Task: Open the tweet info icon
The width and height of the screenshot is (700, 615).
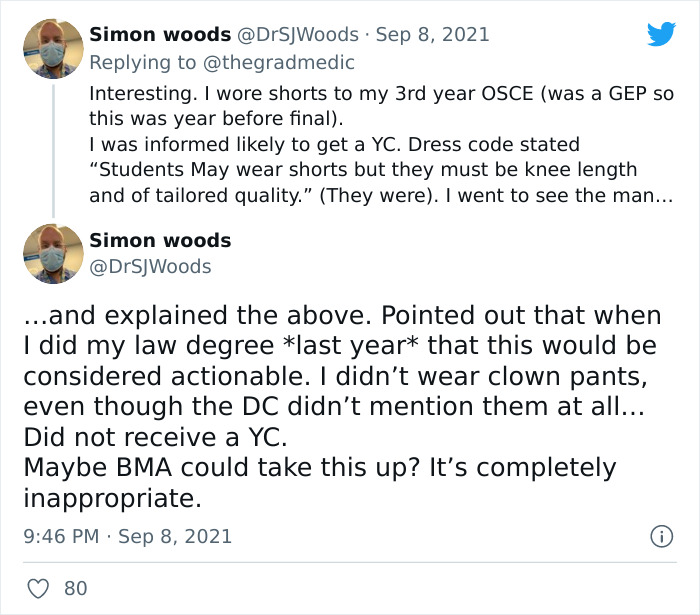Action: pos(660,537)
